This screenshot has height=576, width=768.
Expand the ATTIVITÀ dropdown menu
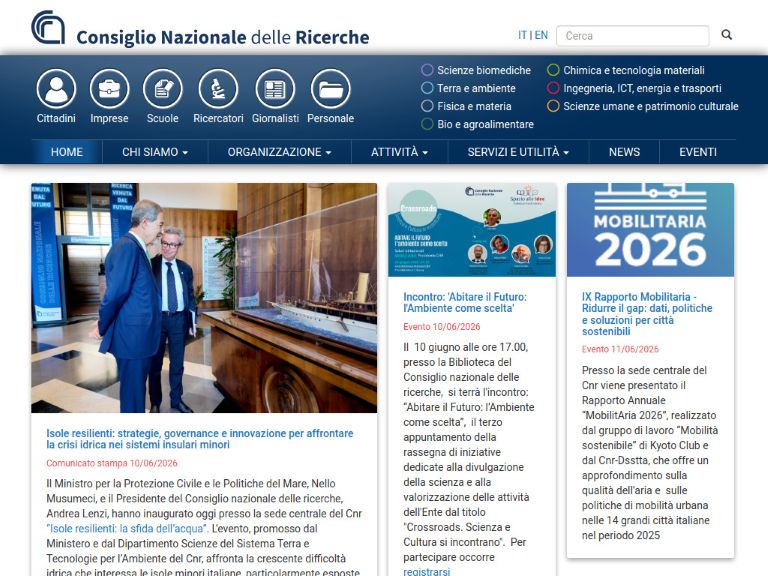[x=400, y=152]
